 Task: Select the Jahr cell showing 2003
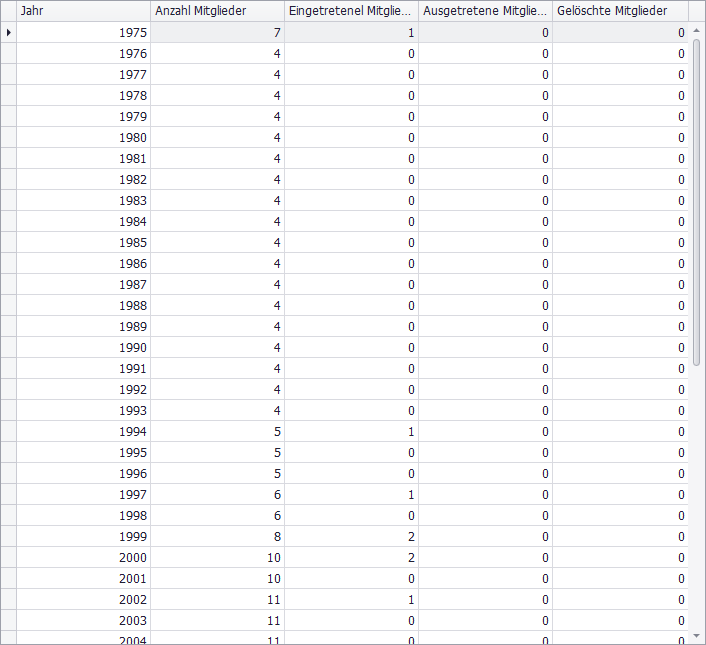[83, 621]
